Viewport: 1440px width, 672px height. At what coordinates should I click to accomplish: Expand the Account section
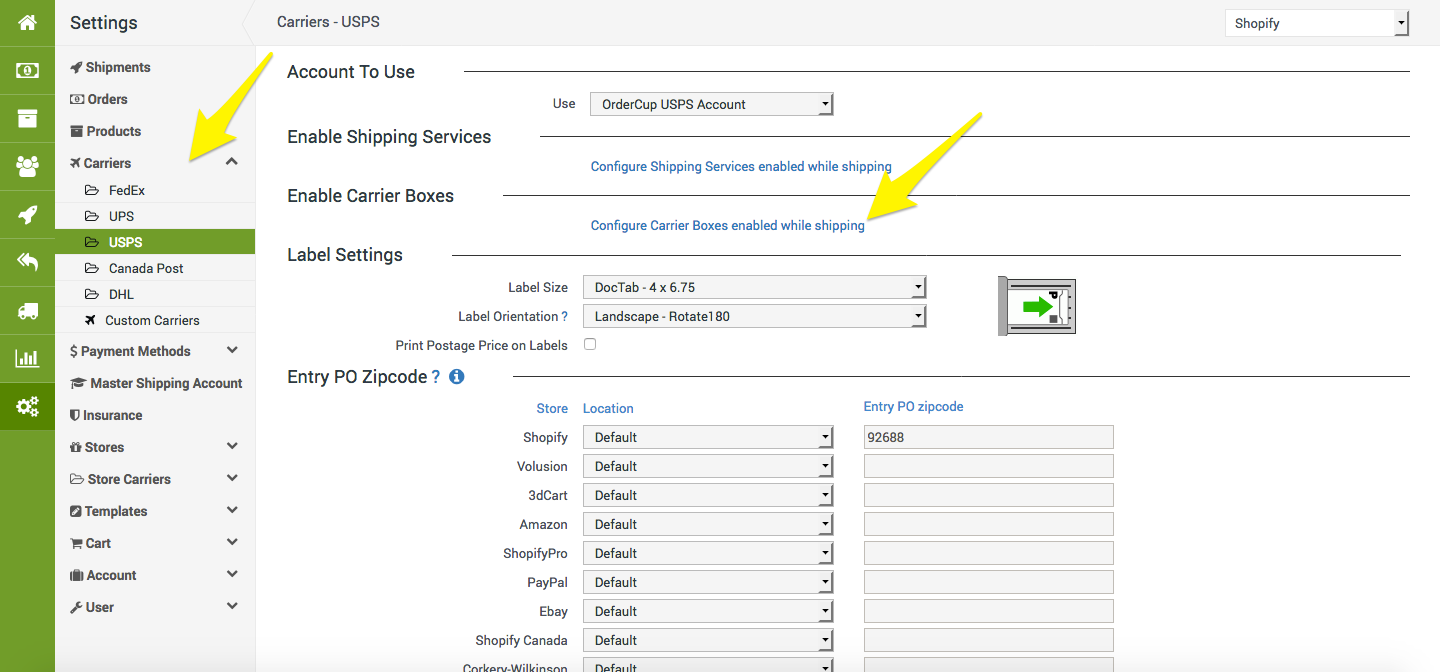click(x=232, y=574)
